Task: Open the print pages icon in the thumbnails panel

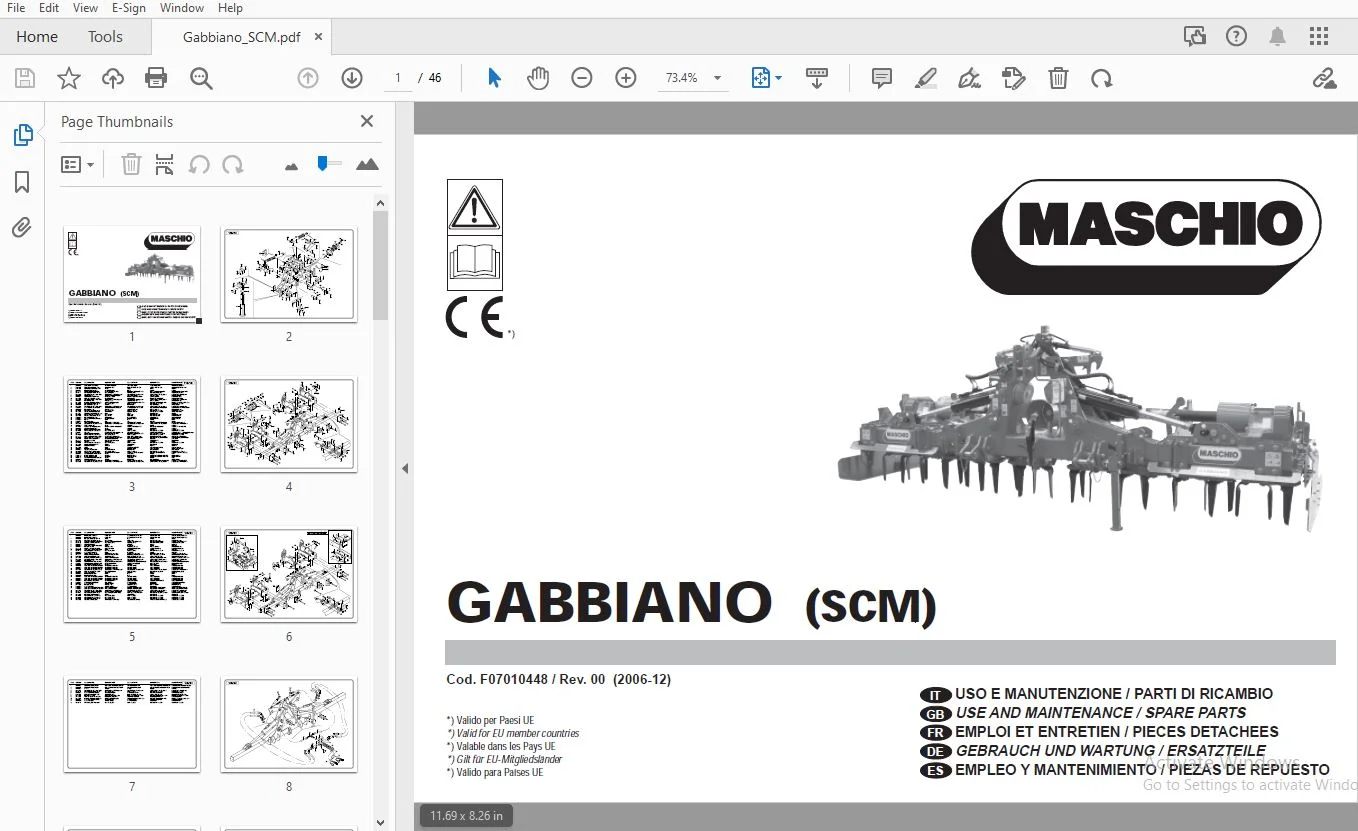Action: [x=165, y=164]
